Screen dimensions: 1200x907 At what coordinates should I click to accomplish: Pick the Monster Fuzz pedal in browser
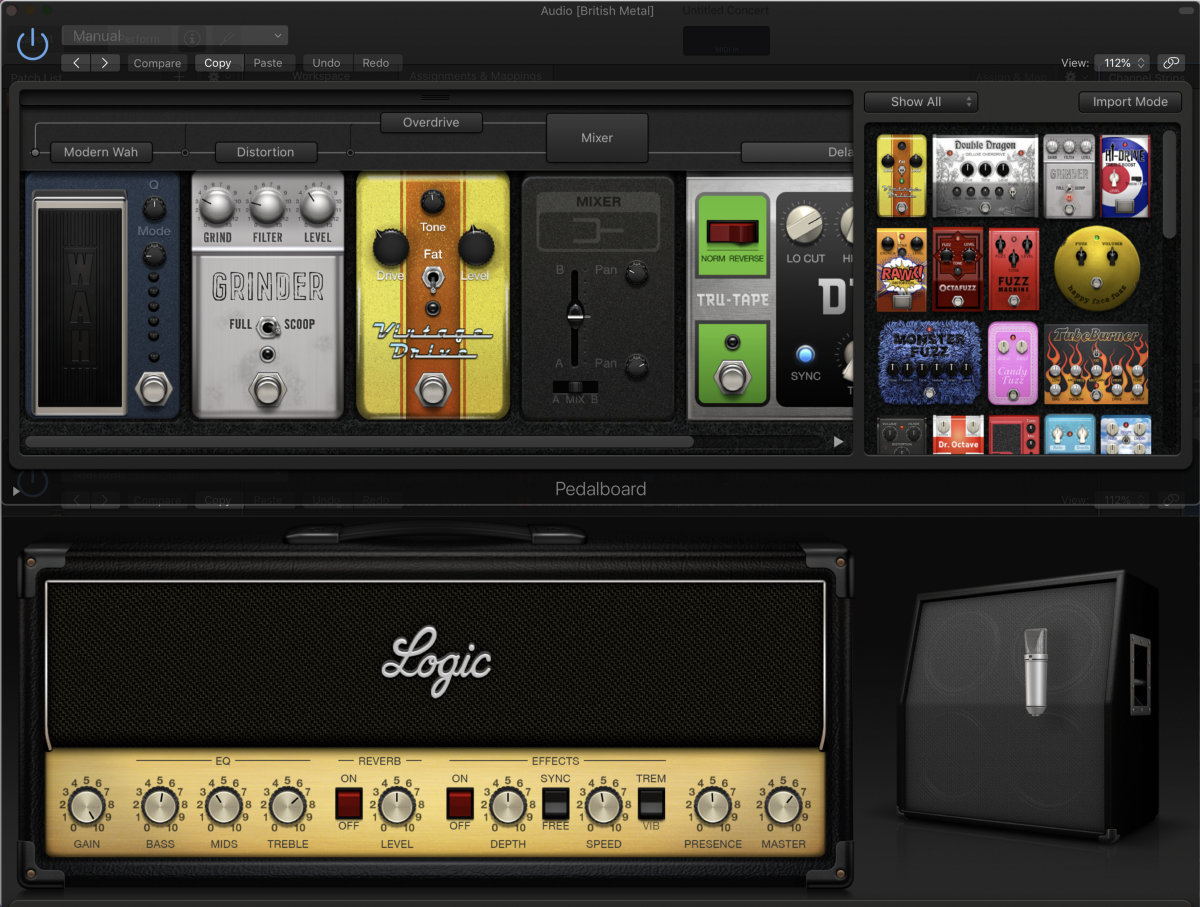(927, 363)
